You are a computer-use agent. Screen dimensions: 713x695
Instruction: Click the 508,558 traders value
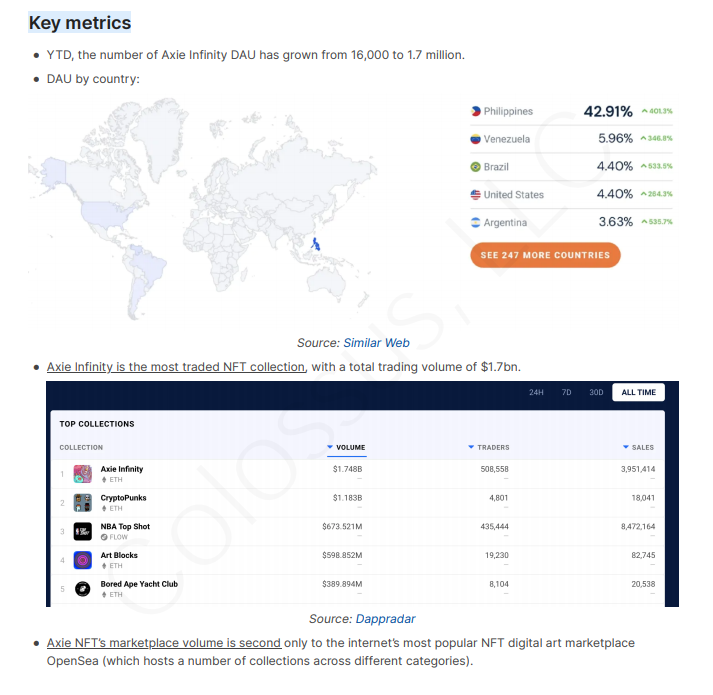[x=495, y=469]
